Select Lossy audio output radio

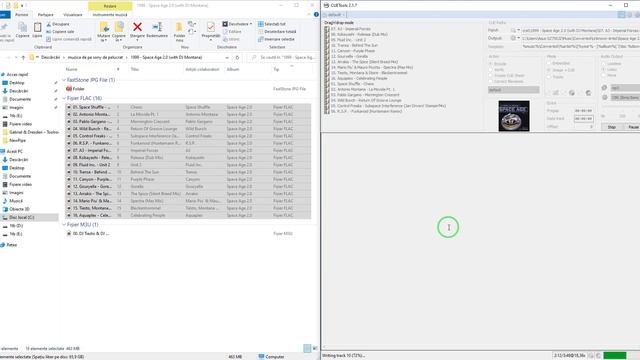click(603, 70)
